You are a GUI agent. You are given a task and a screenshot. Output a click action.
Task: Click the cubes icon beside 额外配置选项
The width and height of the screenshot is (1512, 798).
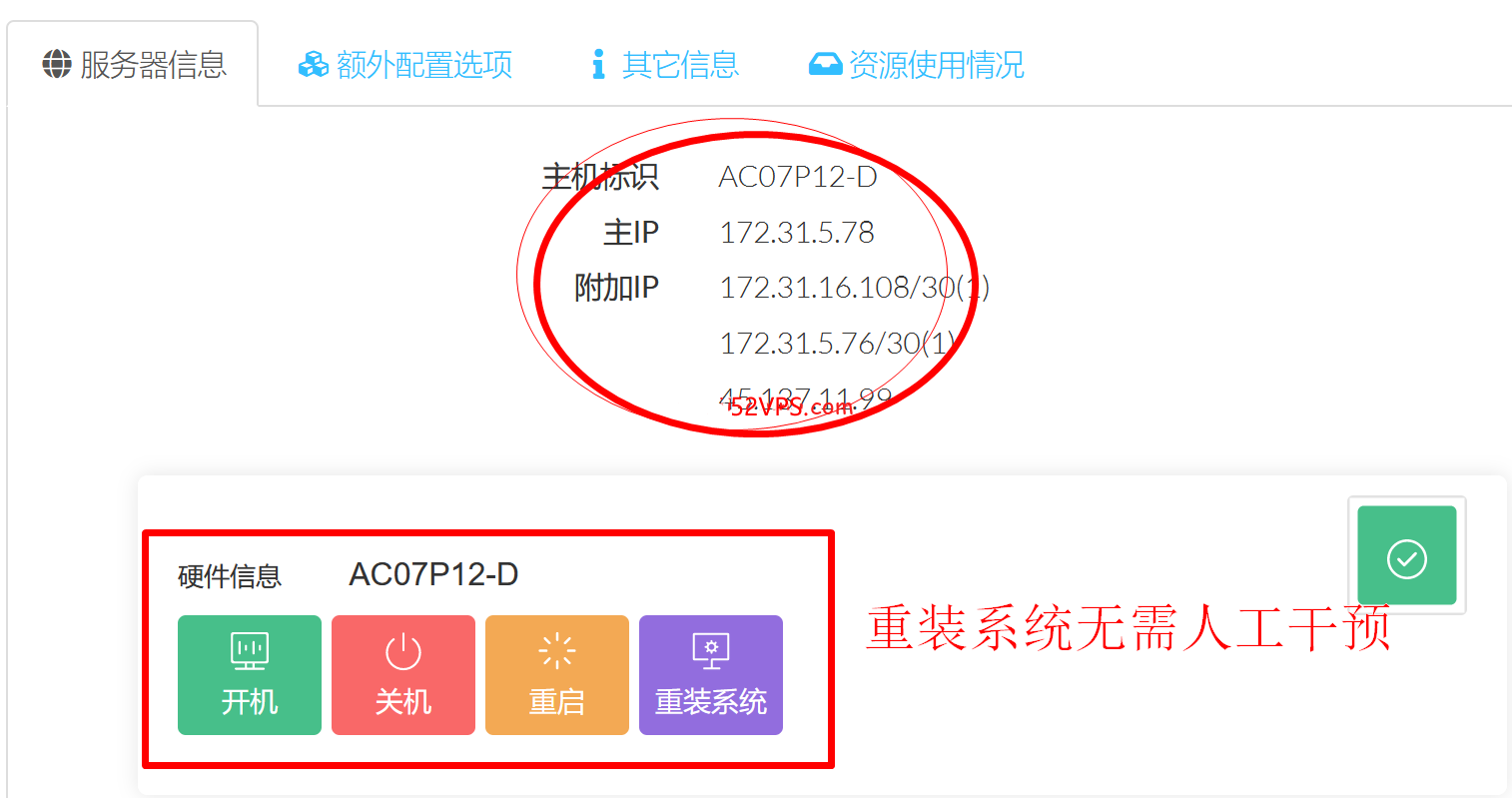click(314, 65)
